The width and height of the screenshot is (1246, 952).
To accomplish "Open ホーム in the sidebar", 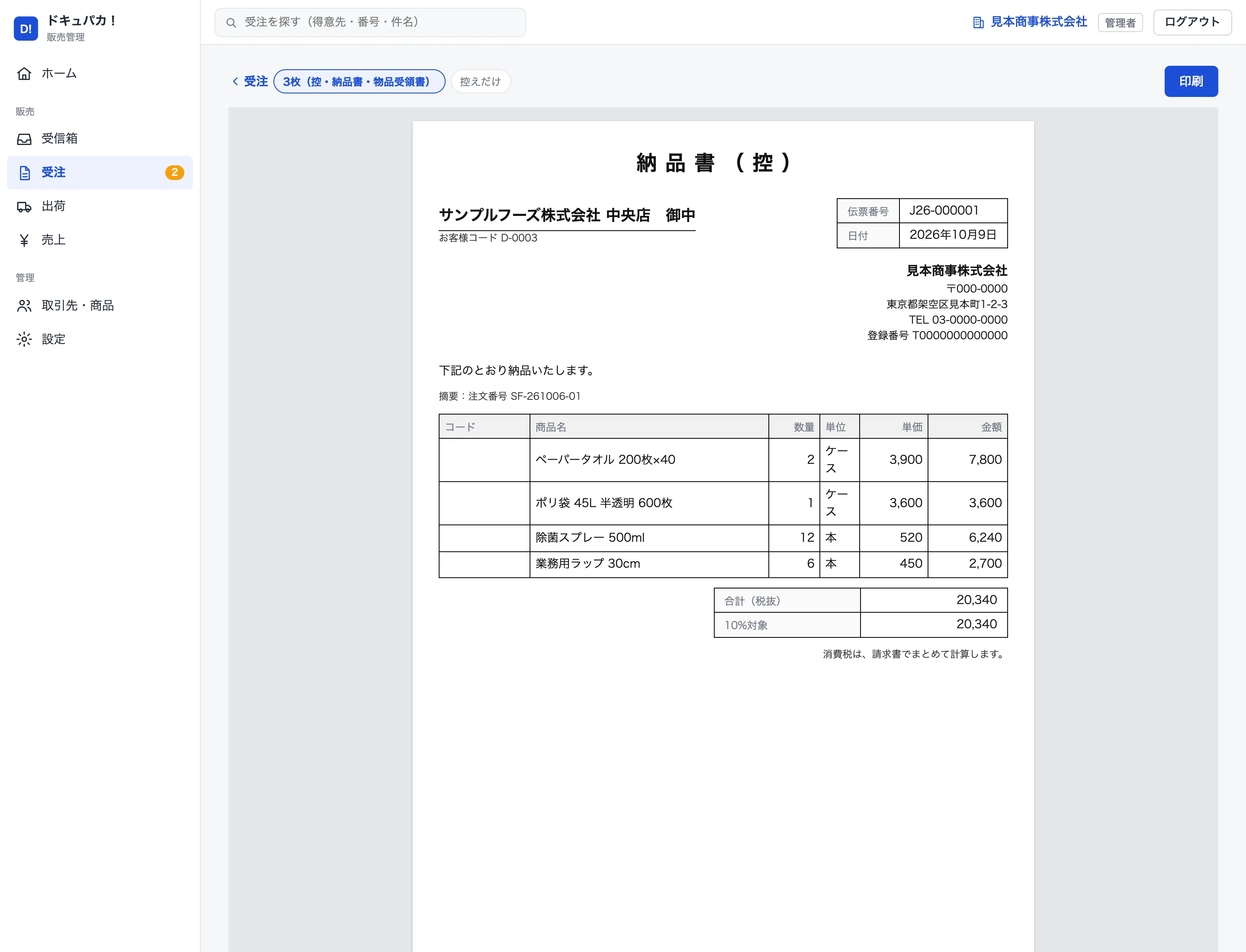I will [x=100, y=74].
